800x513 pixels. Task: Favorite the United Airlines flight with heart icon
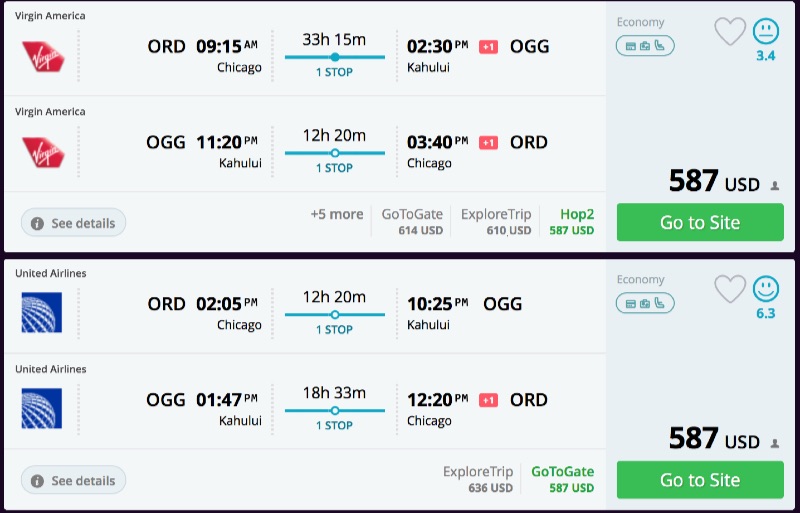730,290
